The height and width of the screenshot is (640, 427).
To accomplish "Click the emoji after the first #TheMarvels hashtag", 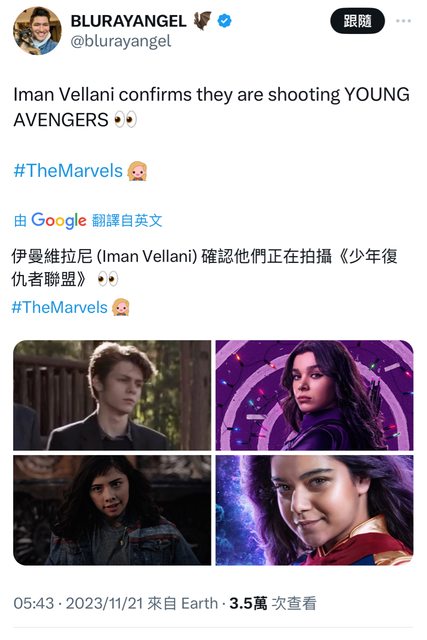I will (137, 171).
